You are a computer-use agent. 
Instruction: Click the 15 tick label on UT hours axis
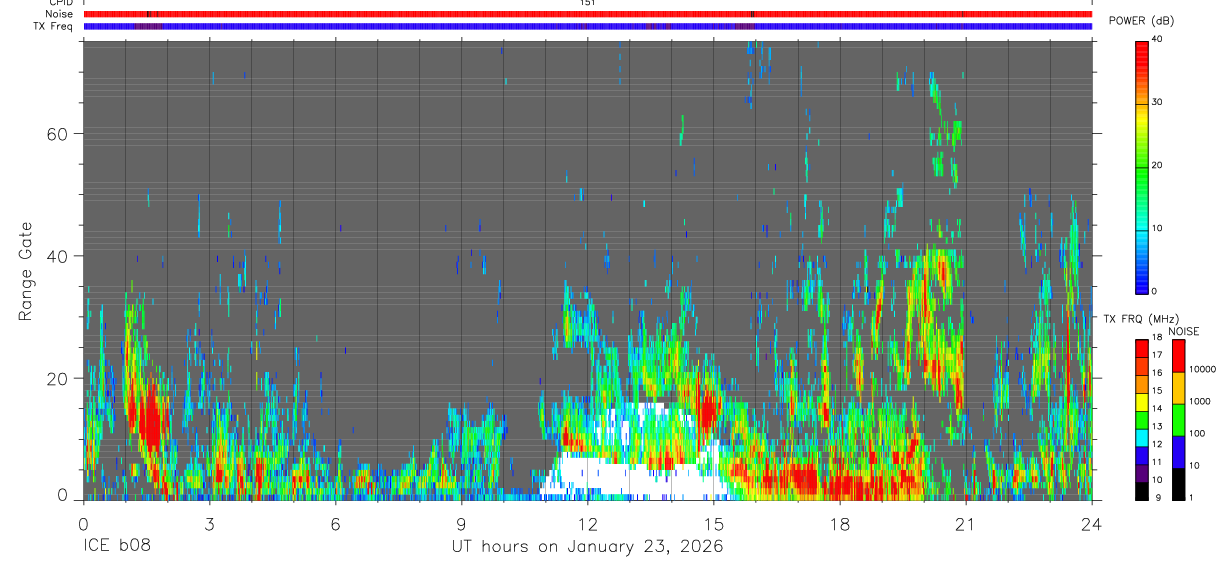713,524
